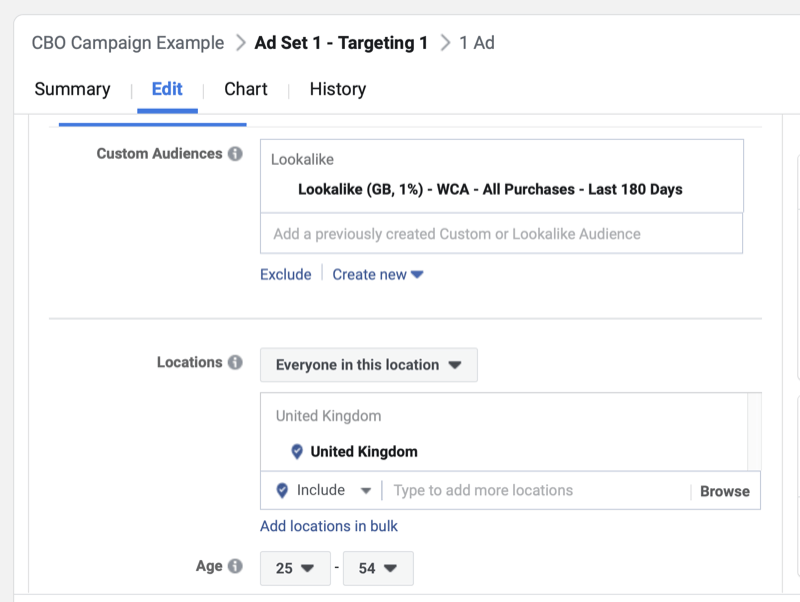The image size is (800, 602).
Task: Click the info icon beside Age
Action: pyautogui.click(x=237, y=565)
